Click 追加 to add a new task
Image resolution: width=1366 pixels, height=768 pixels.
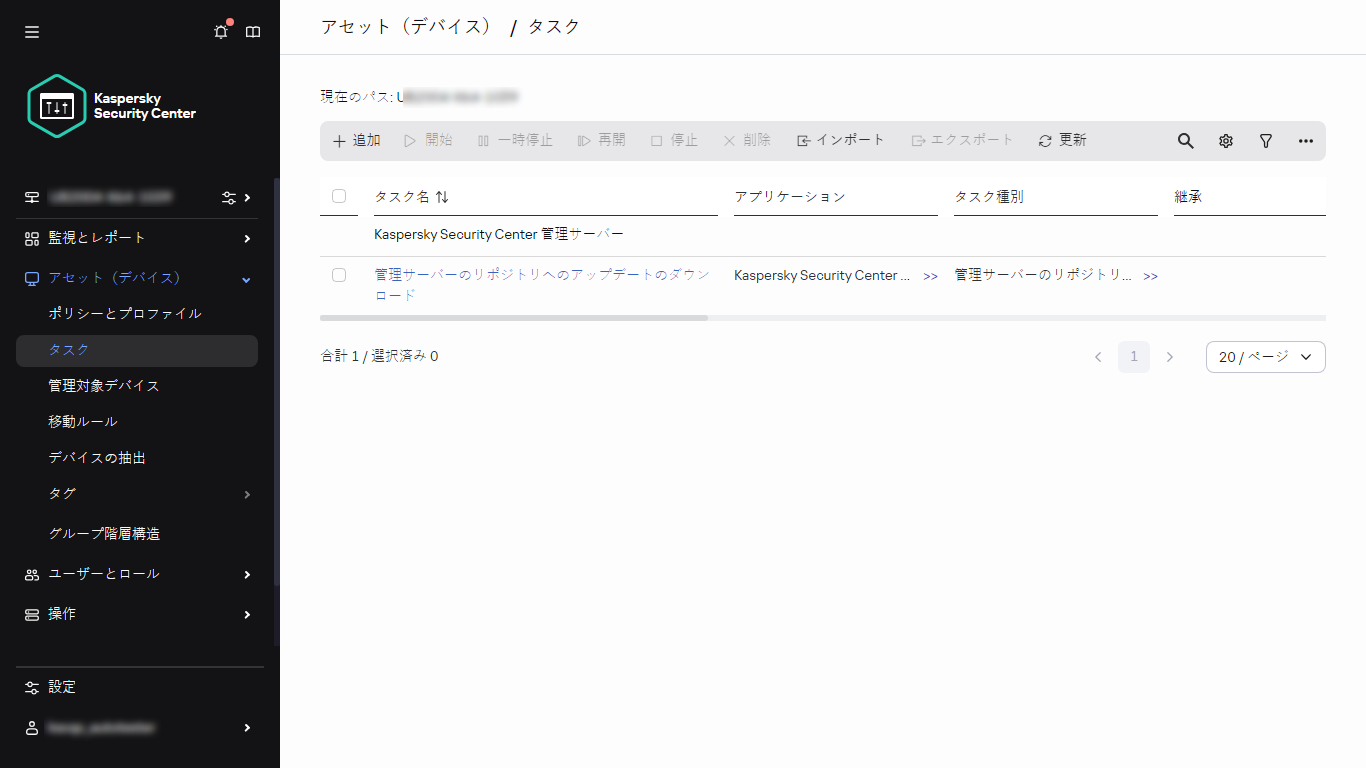[356, 140]
